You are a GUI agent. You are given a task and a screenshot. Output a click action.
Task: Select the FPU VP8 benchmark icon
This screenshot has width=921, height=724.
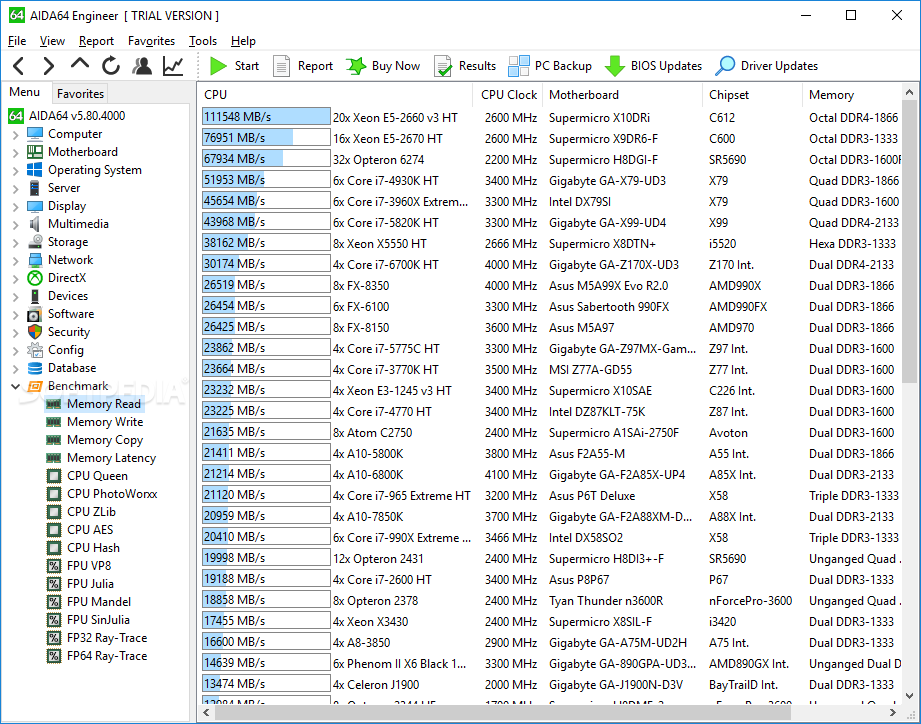53,566
